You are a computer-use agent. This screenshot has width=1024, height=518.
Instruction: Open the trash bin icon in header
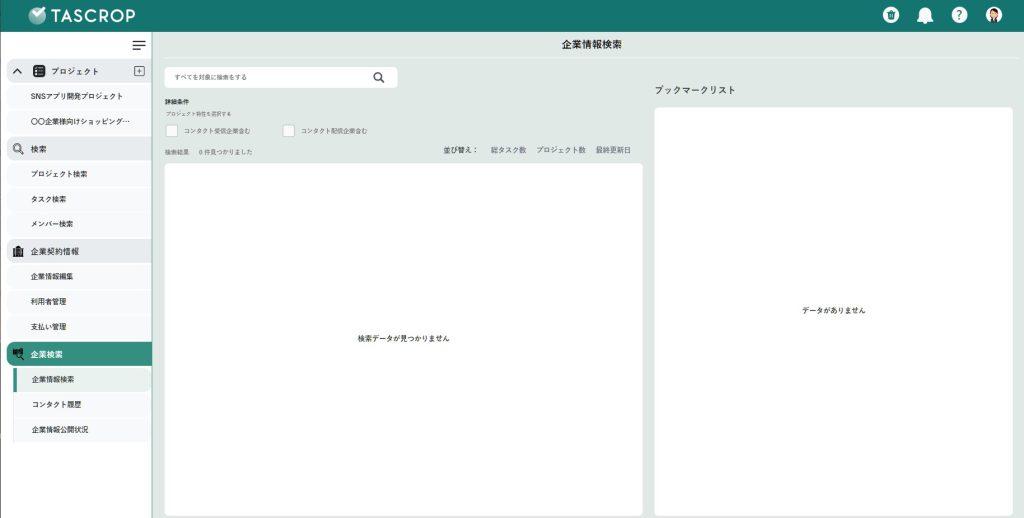pyautogui.click(x=890, y=15)
